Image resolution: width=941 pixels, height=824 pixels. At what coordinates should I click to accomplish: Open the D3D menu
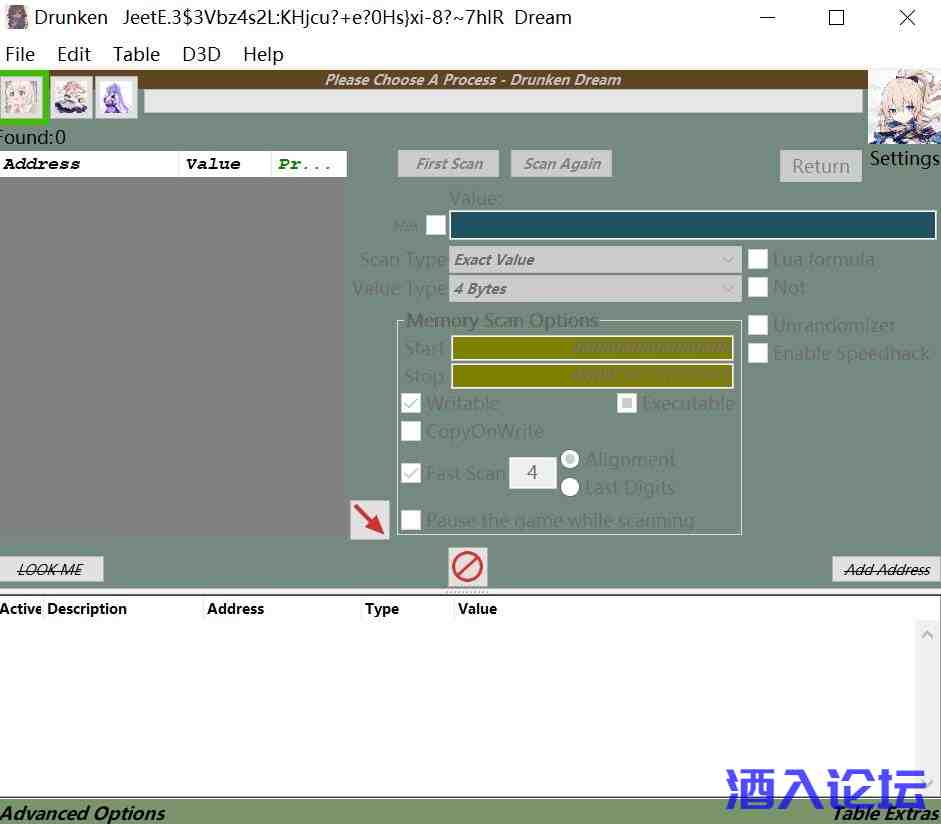point(201,54)
